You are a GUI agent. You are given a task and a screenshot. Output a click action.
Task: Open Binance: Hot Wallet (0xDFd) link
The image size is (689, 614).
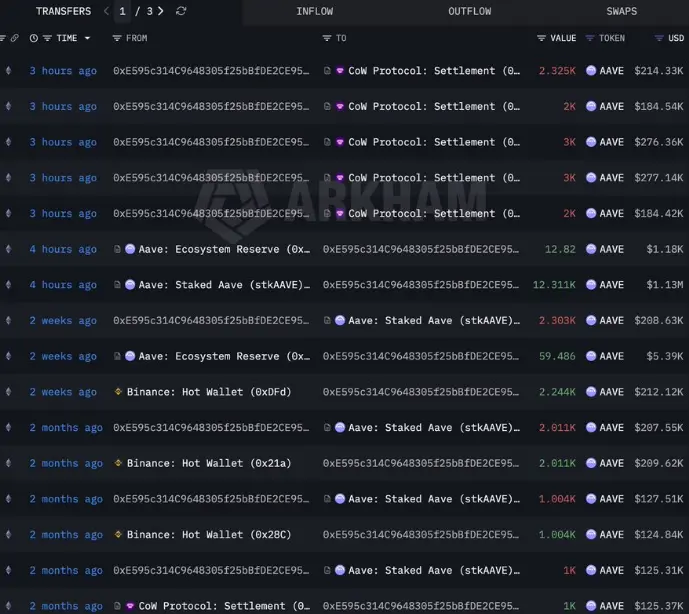[x=209, y=392]
